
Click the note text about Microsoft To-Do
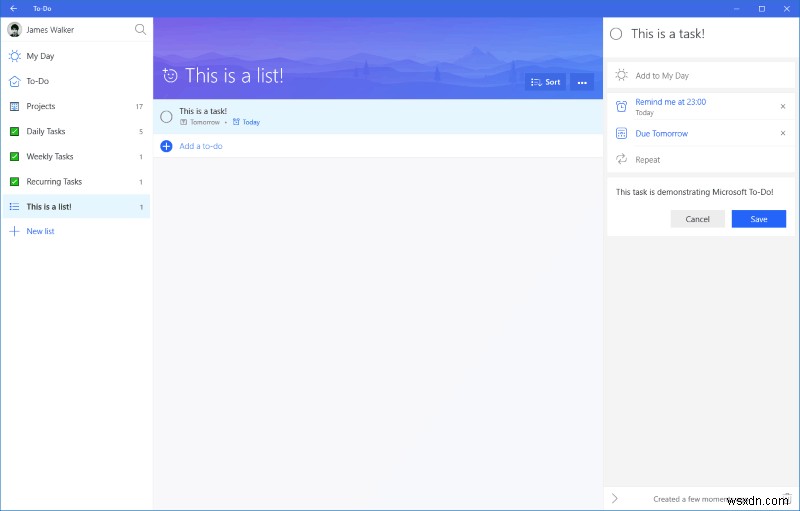pyautogui.click(x=694, y=192)
